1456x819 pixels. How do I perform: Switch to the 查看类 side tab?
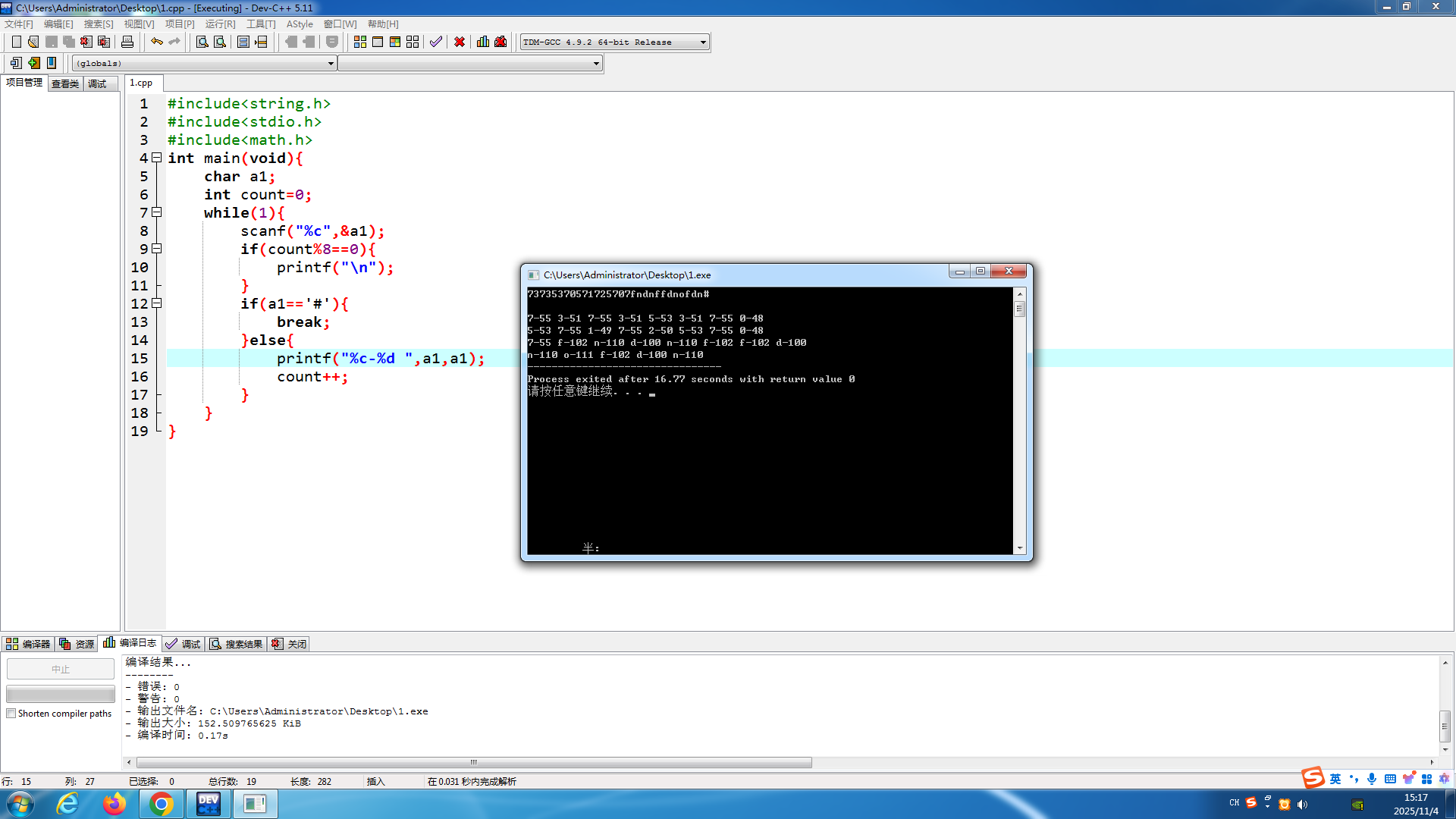tap(65, 83)
